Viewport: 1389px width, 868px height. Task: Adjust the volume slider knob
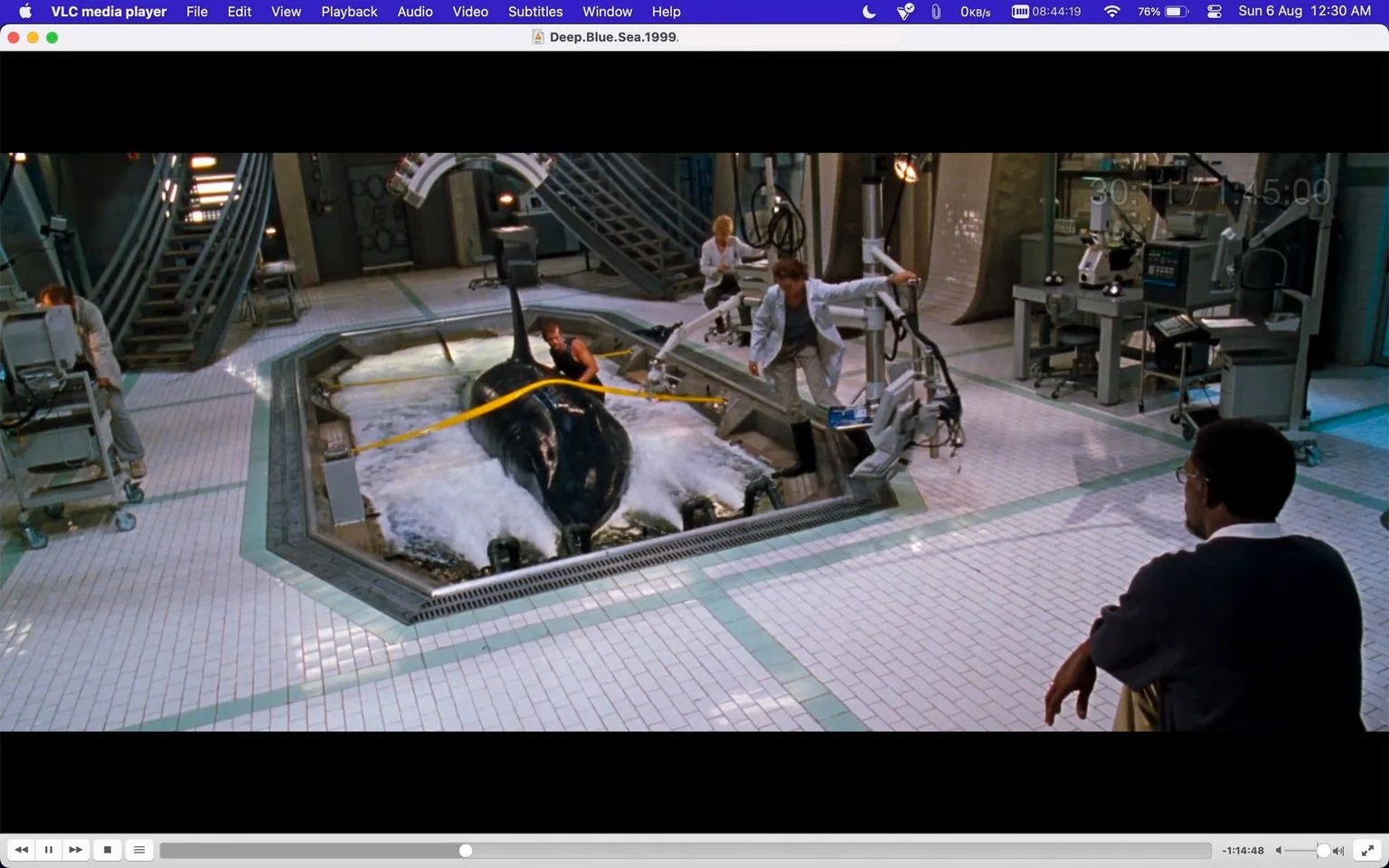1323,851
